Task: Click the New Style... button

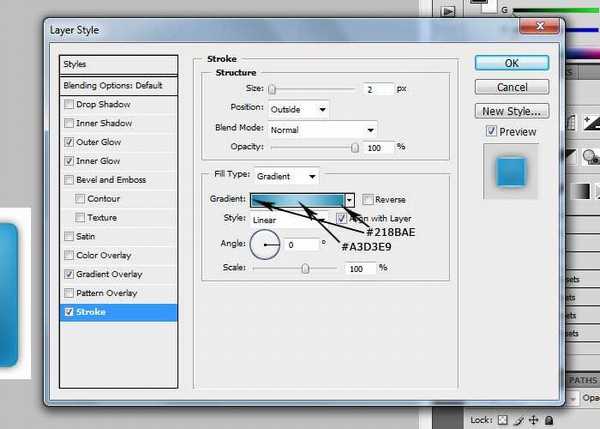Action: pos(513,111)
